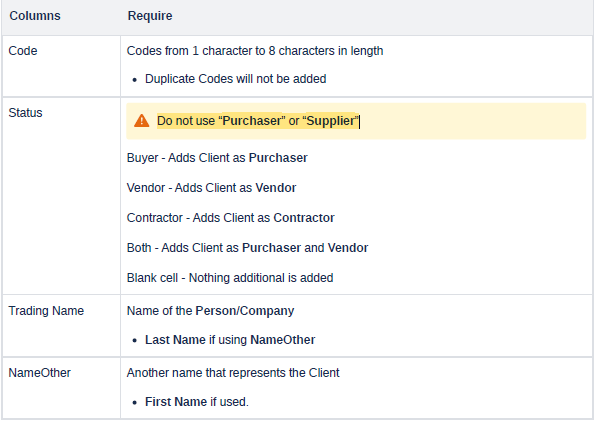Click the 'First Name if used.' bullet
The image size is (595, 422).
click(x=197, y=402)
